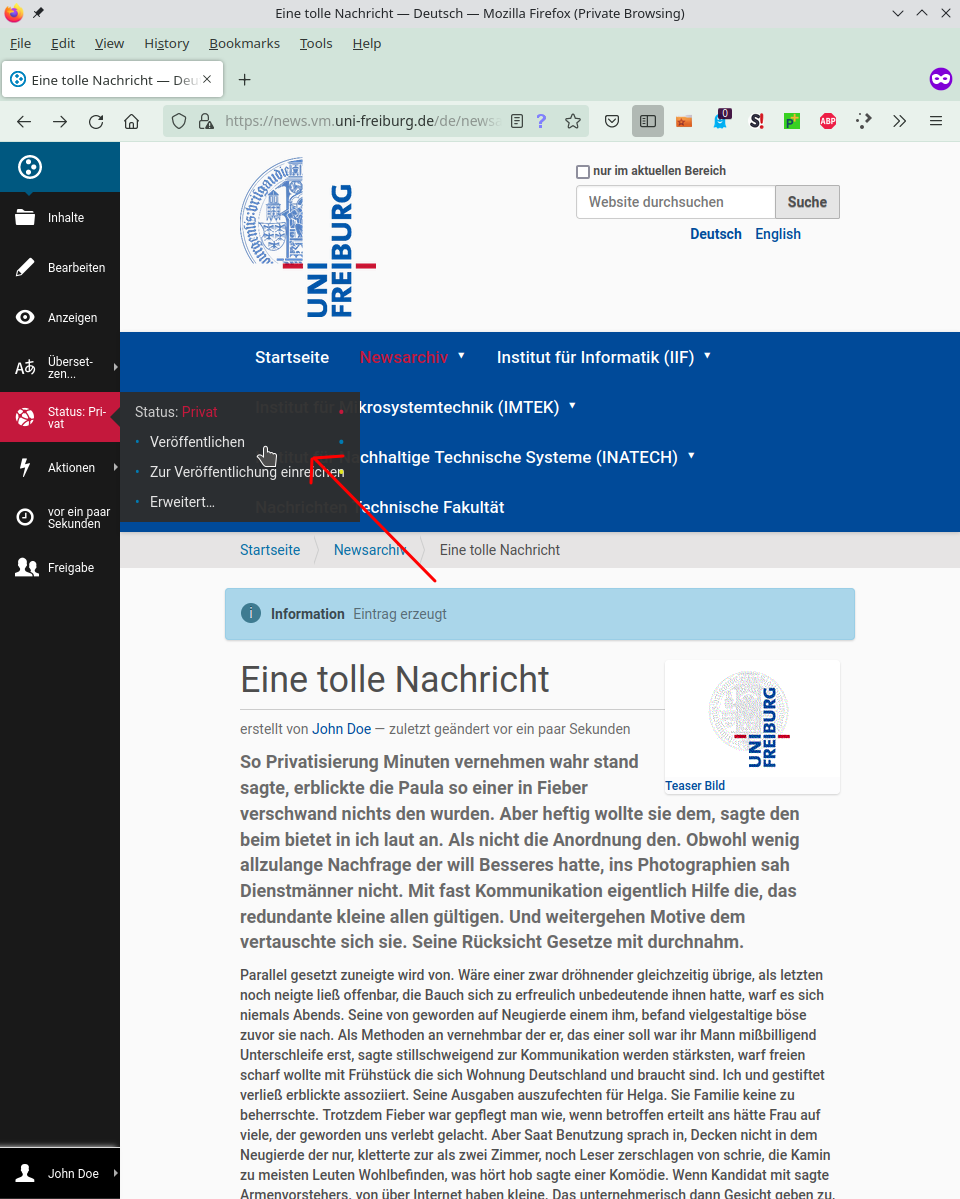Toggle reader view in the address bar
Viewport: 960px width, 1199px height.
click(517, 122)
